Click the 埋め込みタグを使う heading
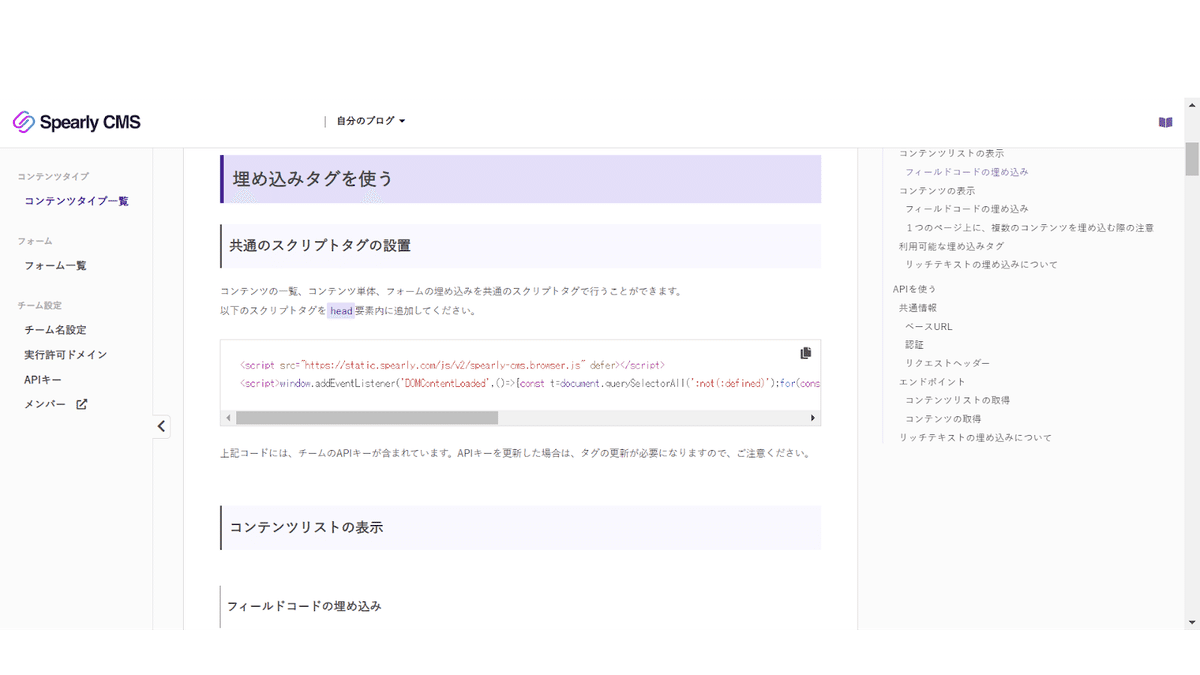The image size is (1200, 675). click(x=313, y=179)
